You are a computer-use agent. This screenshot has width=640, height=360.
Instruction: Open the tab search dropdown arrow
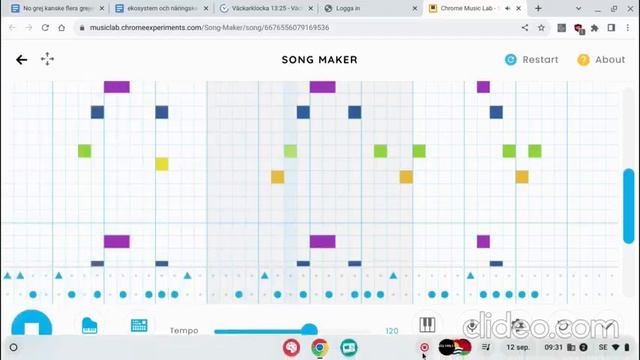(578, 8)
